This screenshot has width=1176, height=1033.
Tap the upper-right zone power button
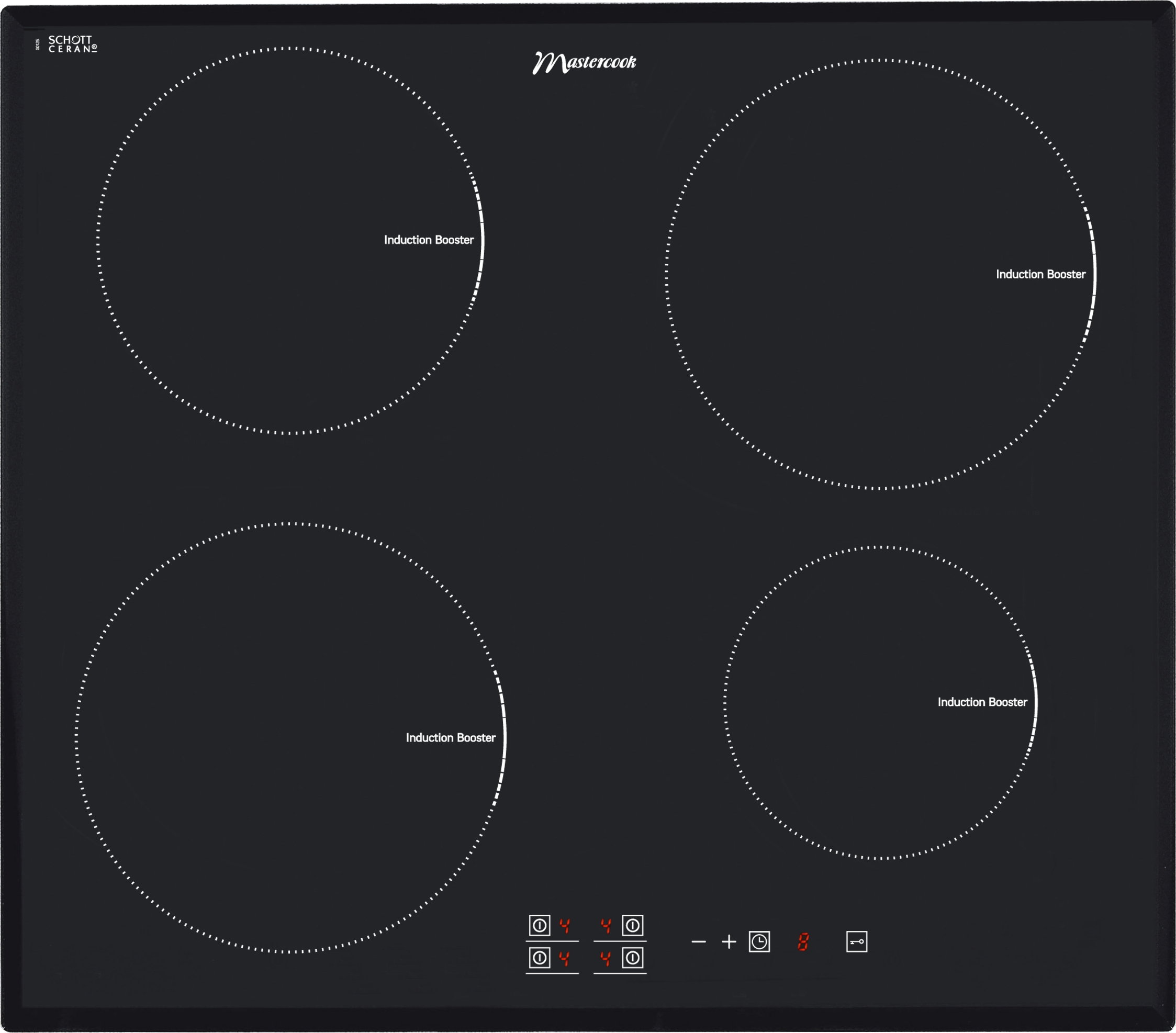tap(632, 925)
